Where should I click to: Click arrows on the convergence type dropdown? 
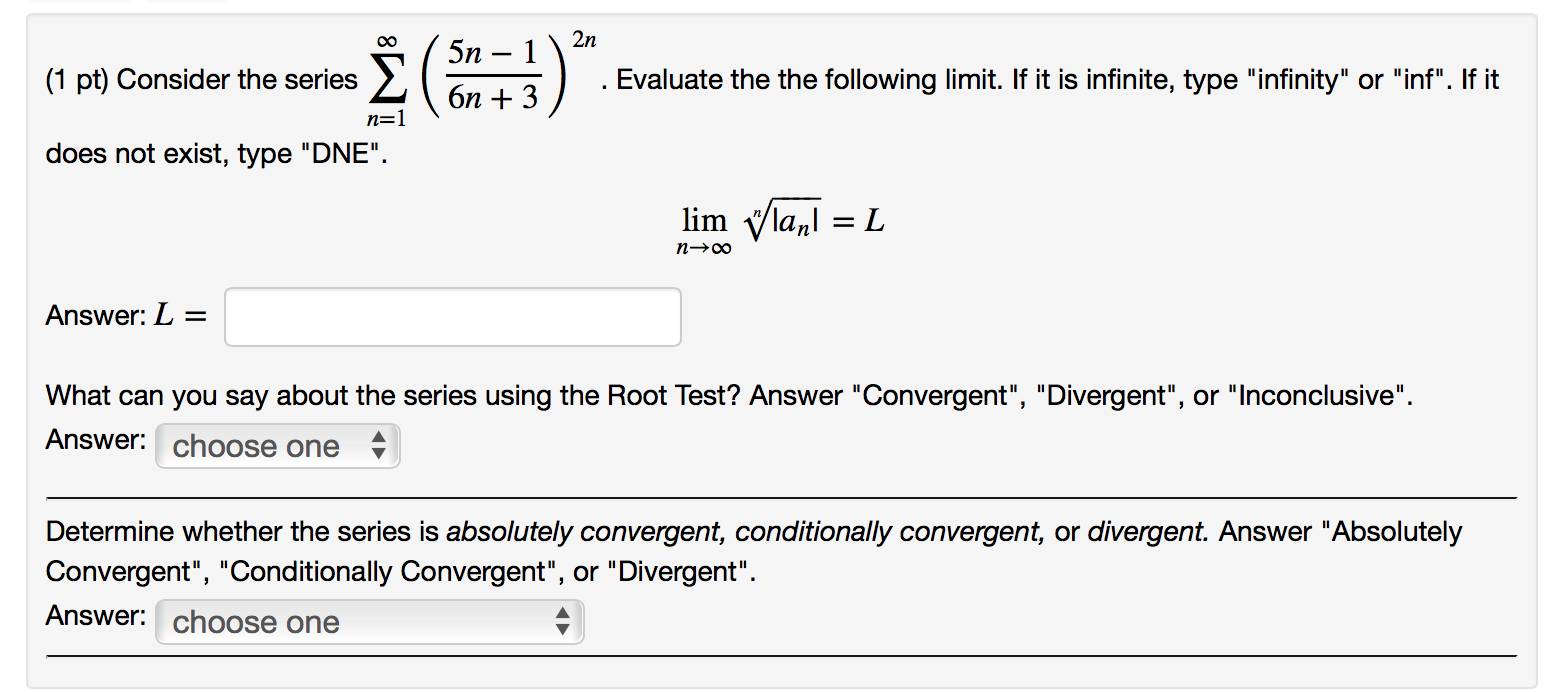[563, 622]
